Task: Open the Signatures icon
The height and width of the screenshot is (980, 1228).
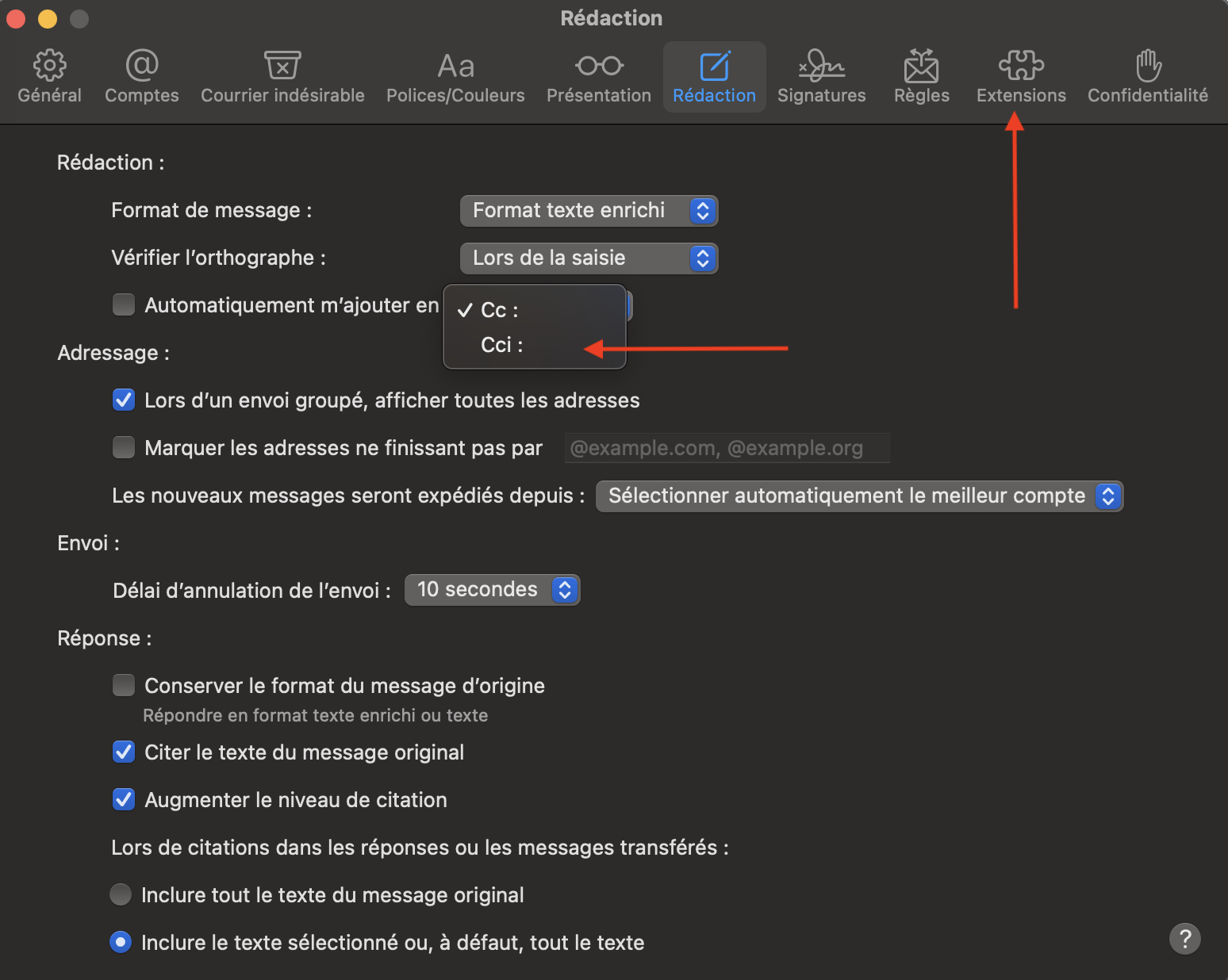Action: tap(821, 77)
